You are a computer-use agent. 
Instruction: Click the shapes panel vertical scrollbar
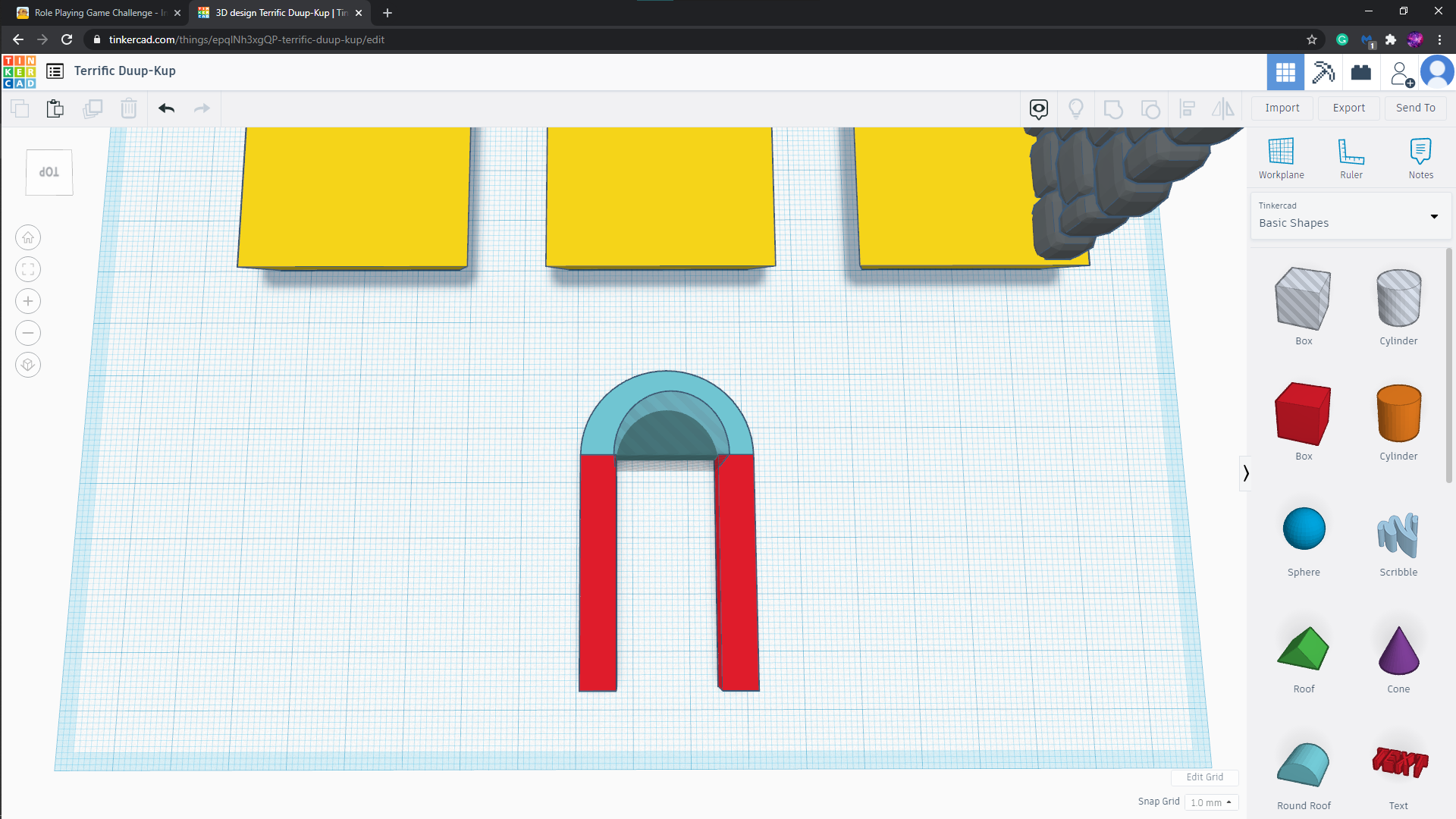(1449, 366)
